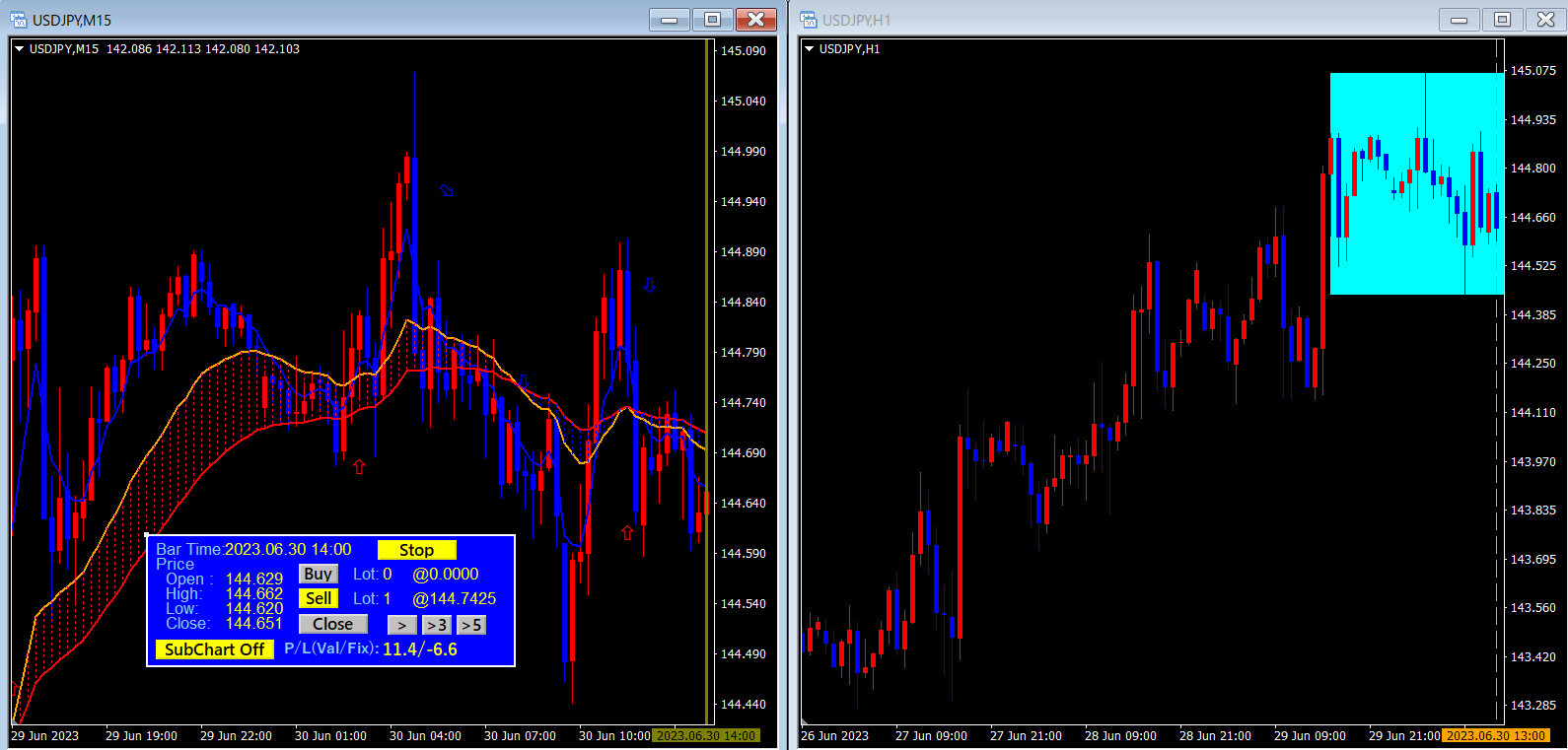Close the USDJPY,H1 chart window

1545,20
